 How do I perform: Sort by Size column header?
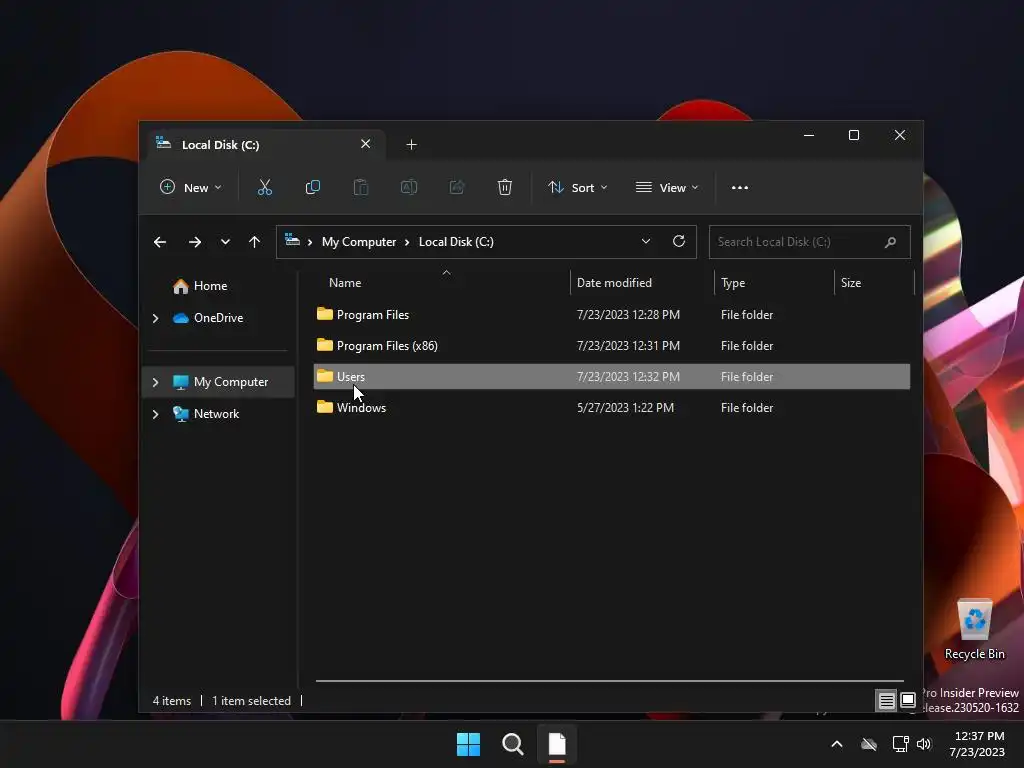click(851, 283)
